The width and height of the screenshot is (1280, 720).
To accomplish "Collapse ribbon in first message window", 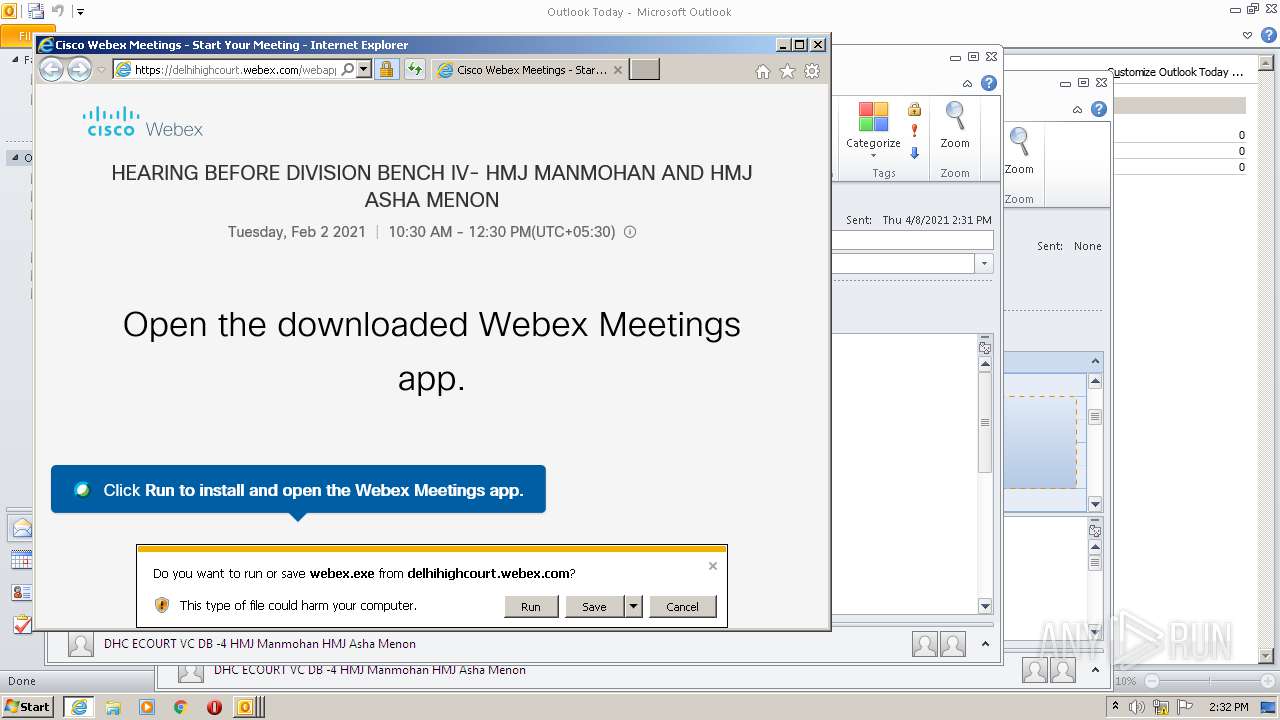I will pyautogui.click(x=967, y=84).
